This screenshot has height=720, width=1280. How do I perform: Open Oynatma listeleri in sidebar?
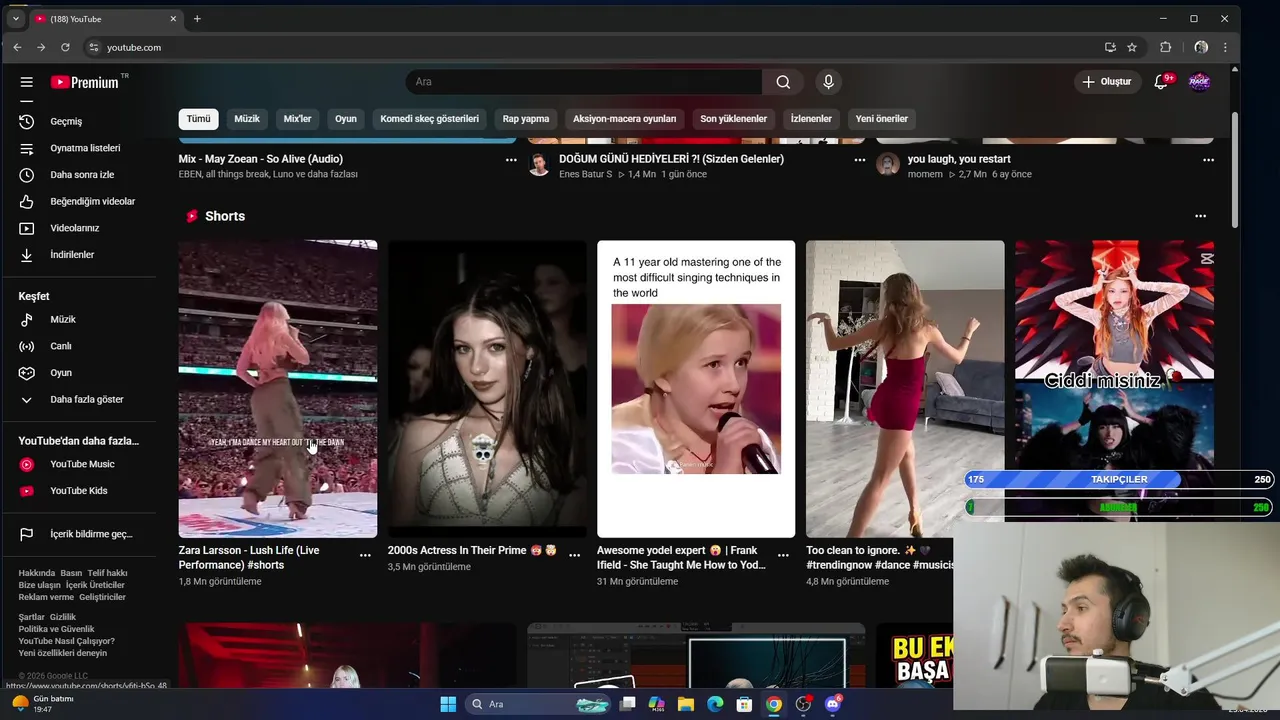click(x=87, y=148)
